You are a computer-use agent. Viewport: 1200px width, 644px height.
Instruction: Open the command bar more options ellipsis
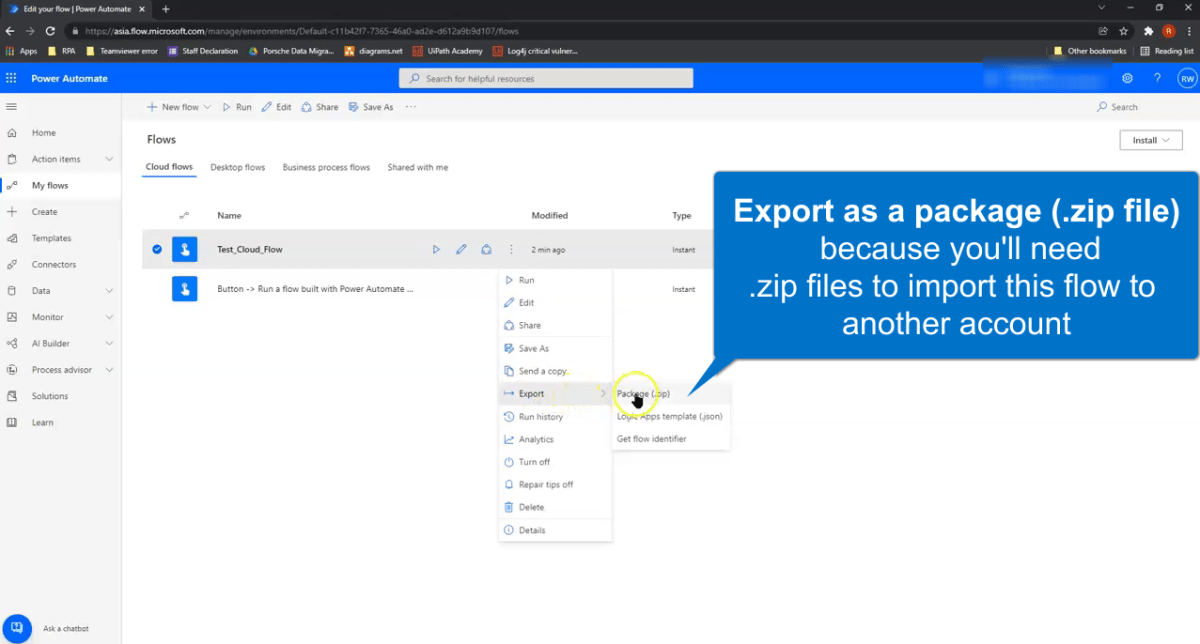click(x=410, y=107)
